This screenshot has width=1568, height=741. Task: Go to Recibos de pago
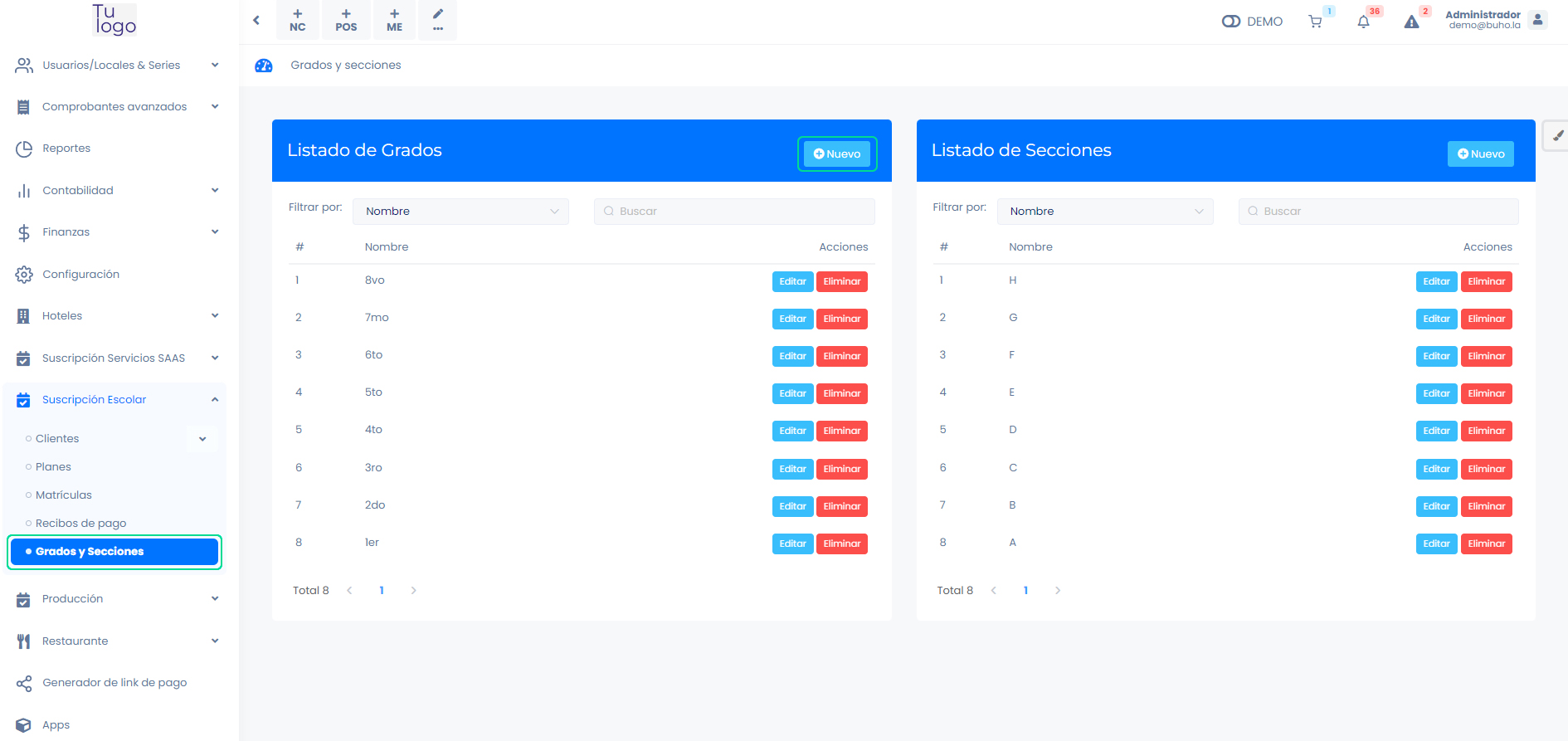[80, 524]
